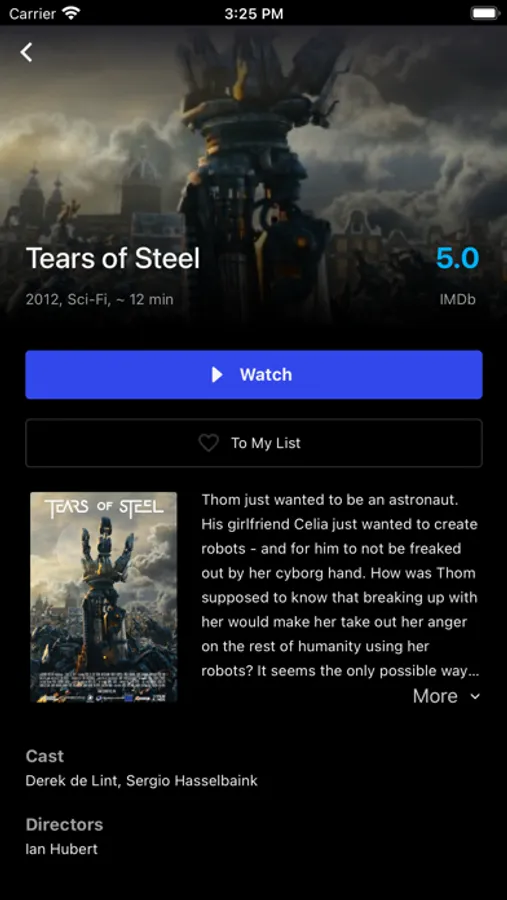507x900 pixels.
Task: Tap the IMDb label
Action: pos(458,300)
